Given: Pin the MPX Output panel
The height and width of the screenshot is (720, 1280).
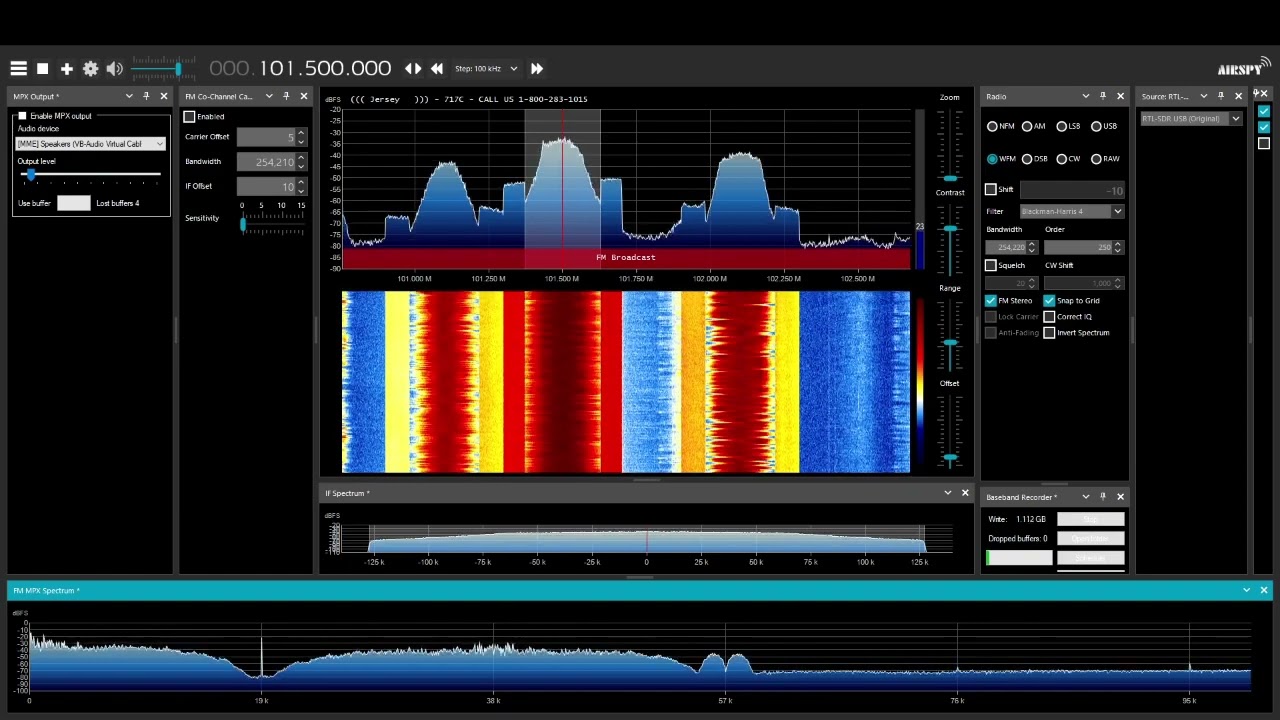Looking at the screenshot, I should (146, 96).
